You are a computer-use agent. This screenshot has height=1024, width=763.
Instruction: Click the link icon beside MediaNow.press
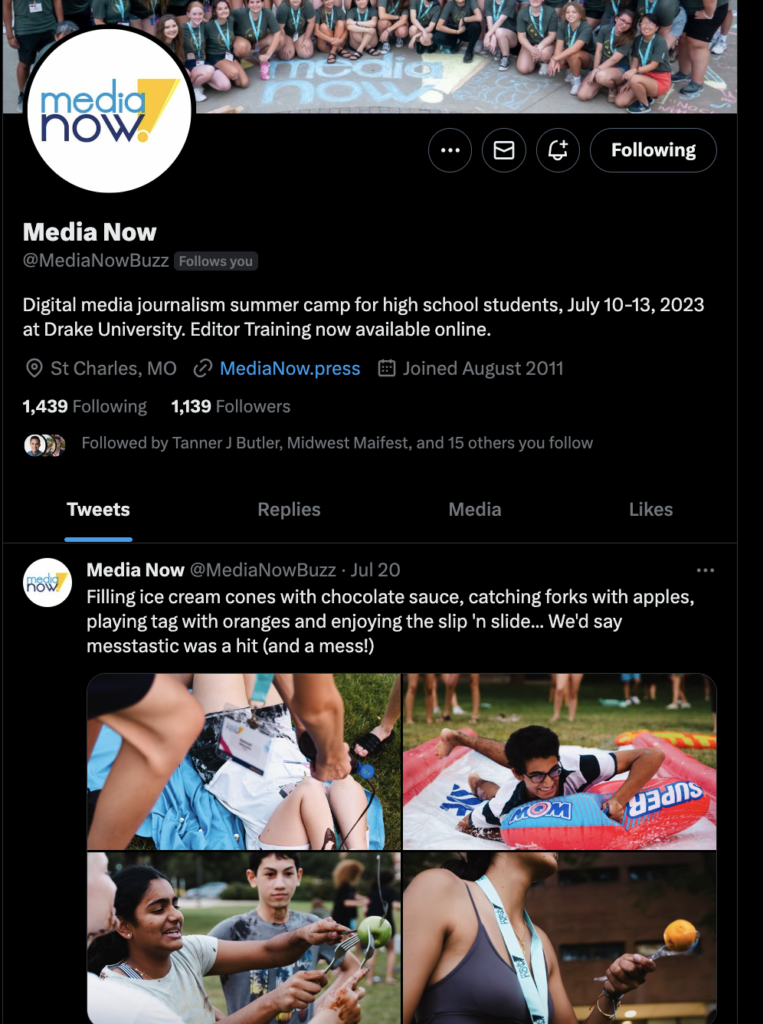coord(203,368)
